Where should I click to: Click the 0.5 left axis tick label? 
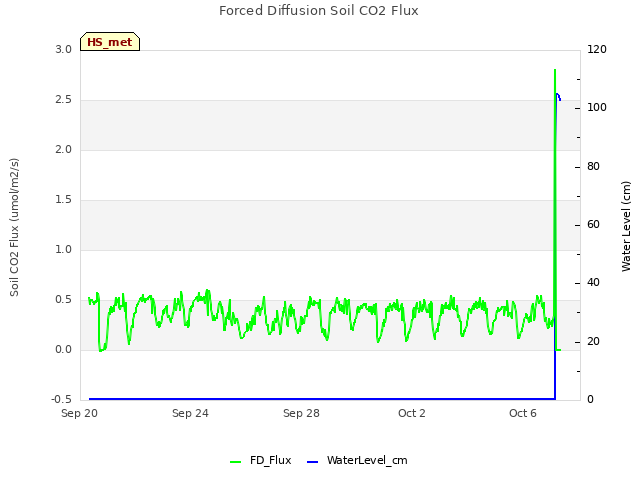tap(64, 300)
